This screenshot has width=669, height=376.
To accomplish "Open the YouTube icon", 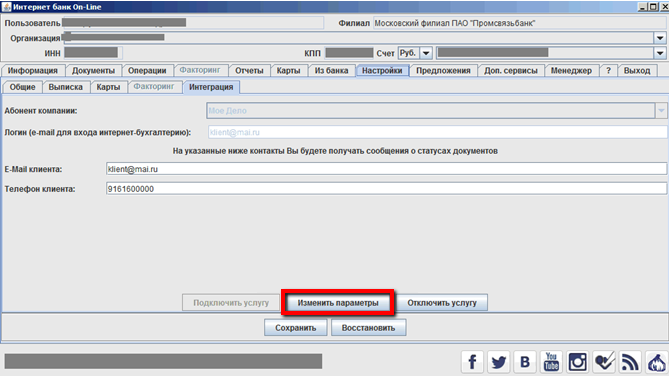I will point(551,362).
